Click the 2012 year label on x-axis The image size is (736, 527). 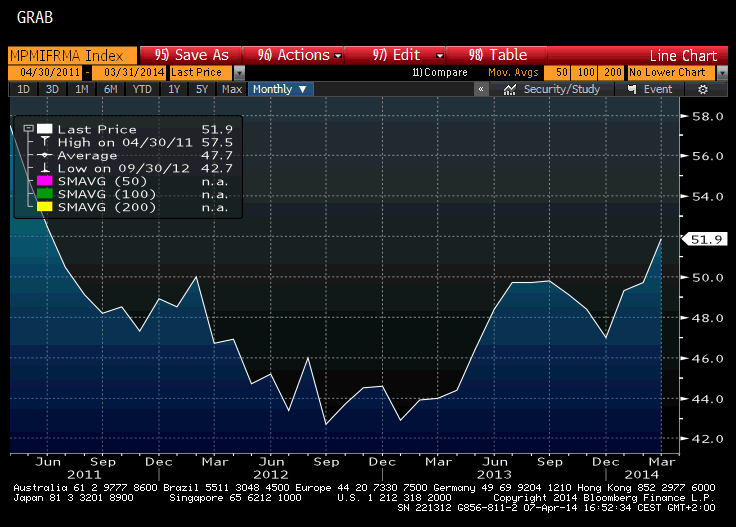pos(270,474)
